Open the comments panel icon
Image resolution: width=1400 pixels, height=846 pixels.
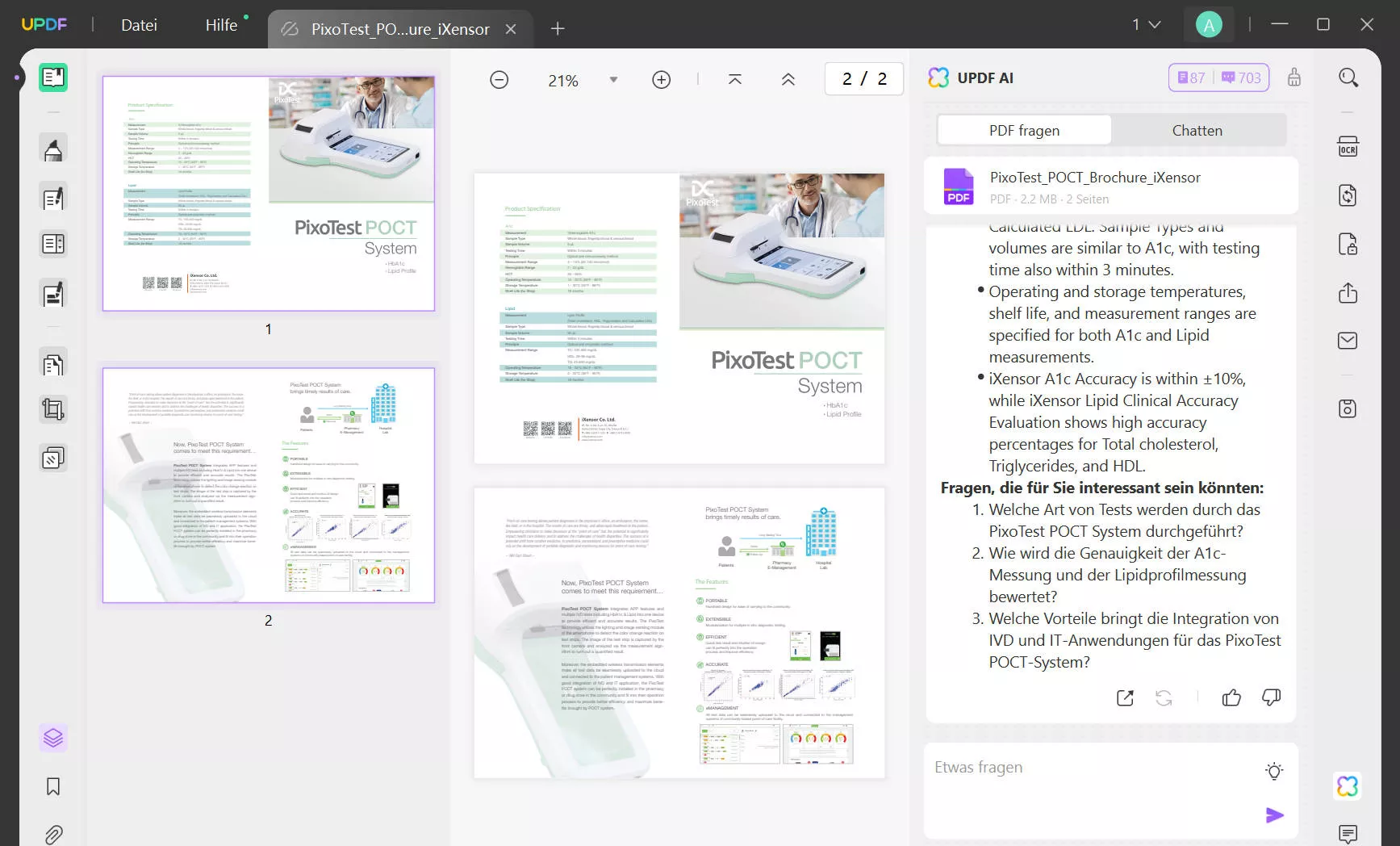[x=1348, y=833]
